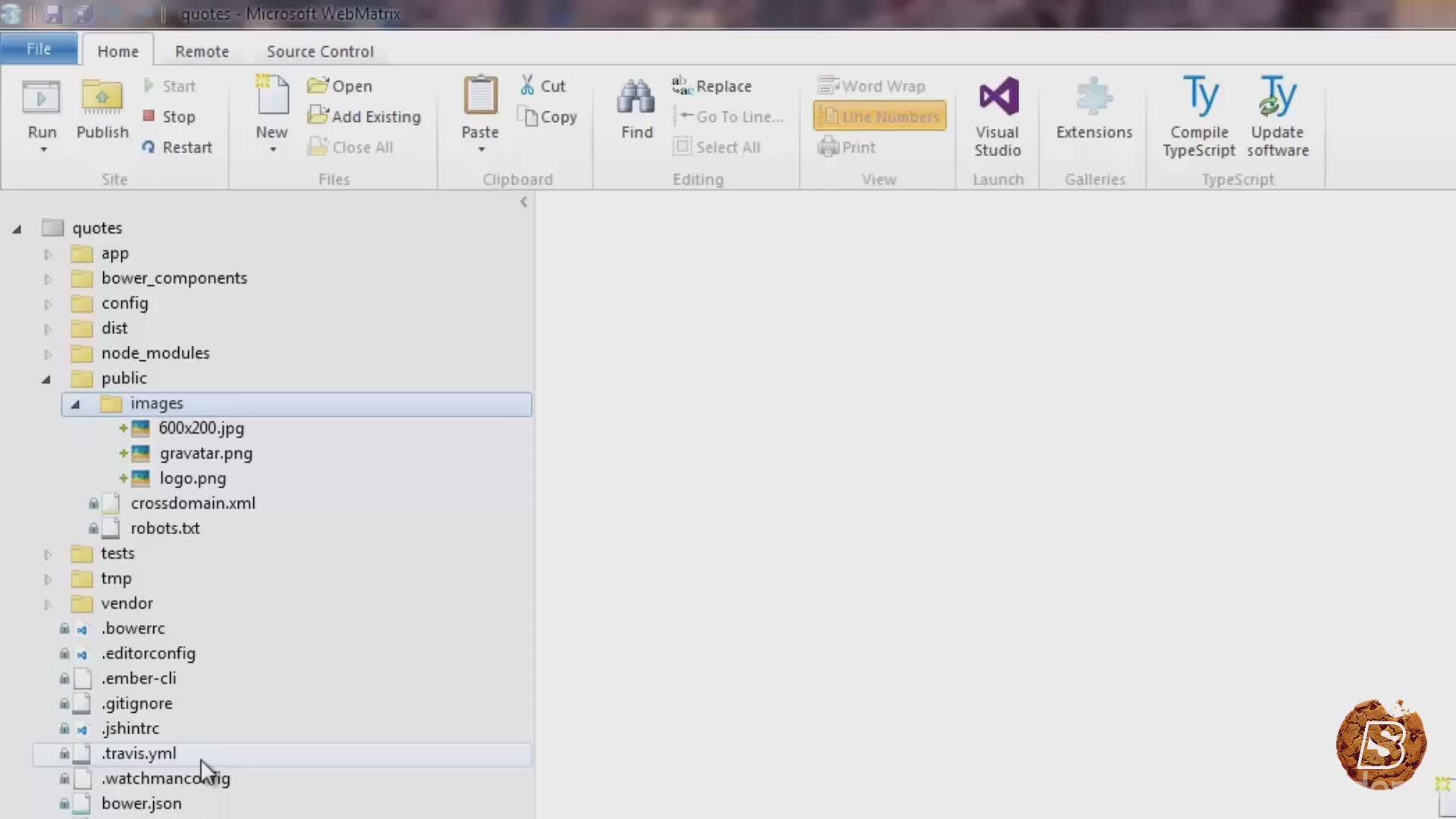Screen dimensions: 1456x819
Task: Expand the tmp folder
Action: [x=47, y=579]
